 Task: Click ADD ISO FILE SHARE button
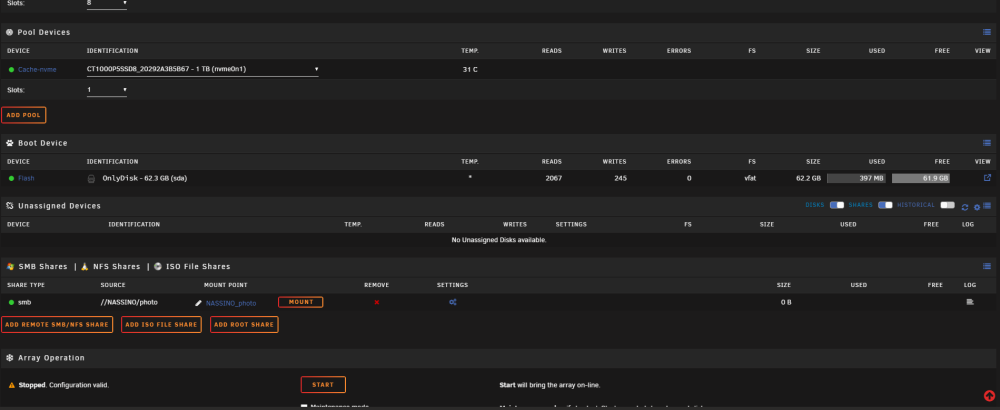(x=161, y=325)
